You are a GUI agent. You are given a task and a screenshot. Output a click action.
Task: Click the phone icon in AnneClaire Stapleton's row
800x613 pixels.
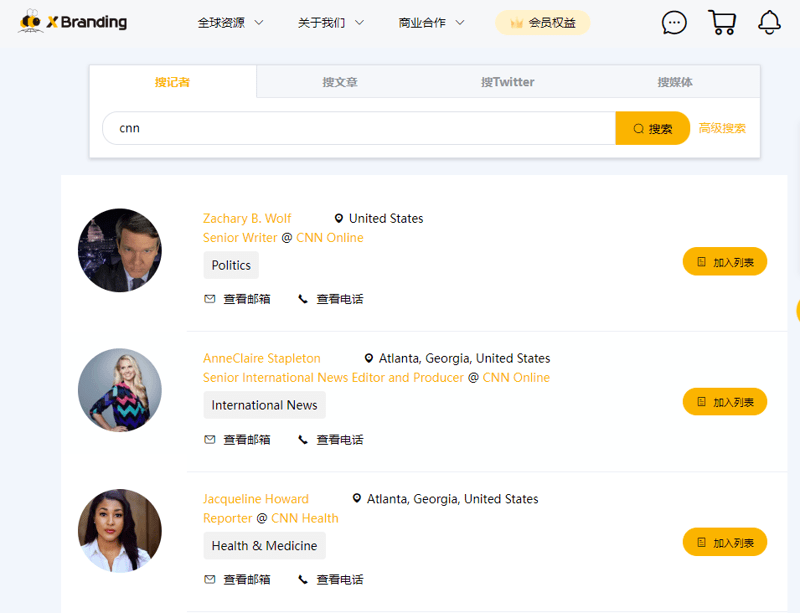303,439
